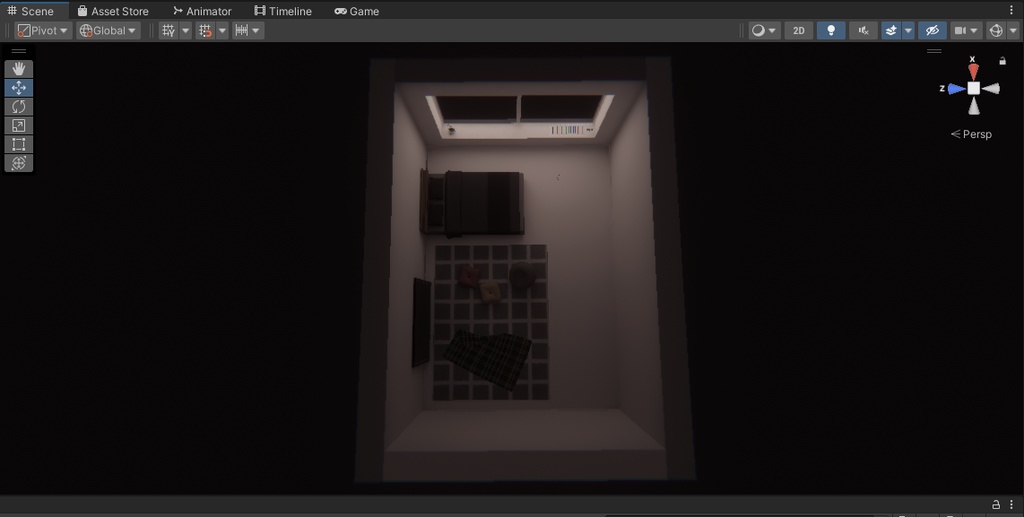Toggle gizmos visibility icon

pos(995,31)
